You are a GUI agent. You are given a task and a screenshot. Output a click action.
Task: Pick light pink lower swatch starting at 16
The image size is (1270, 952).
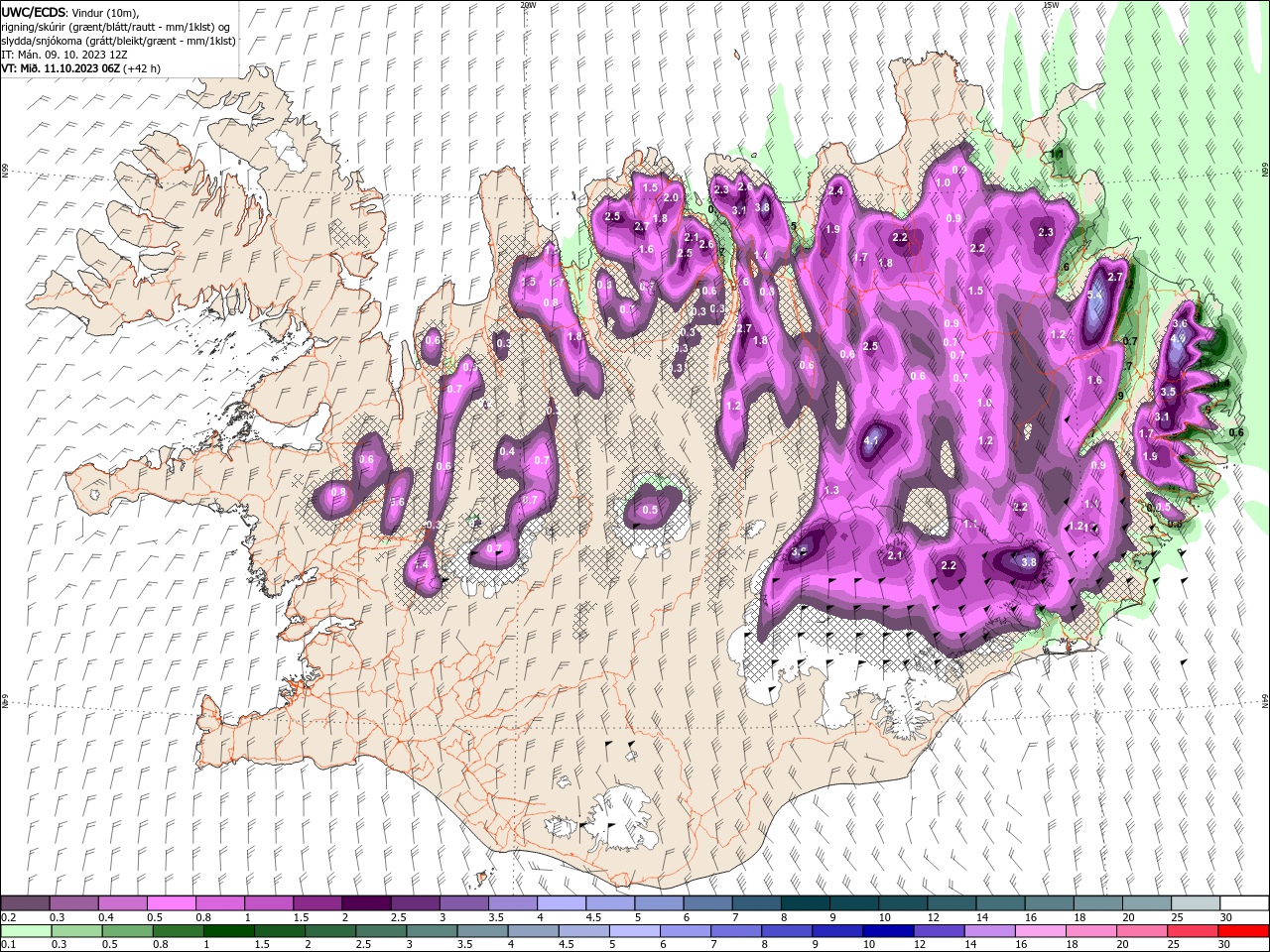point(1039,931)
